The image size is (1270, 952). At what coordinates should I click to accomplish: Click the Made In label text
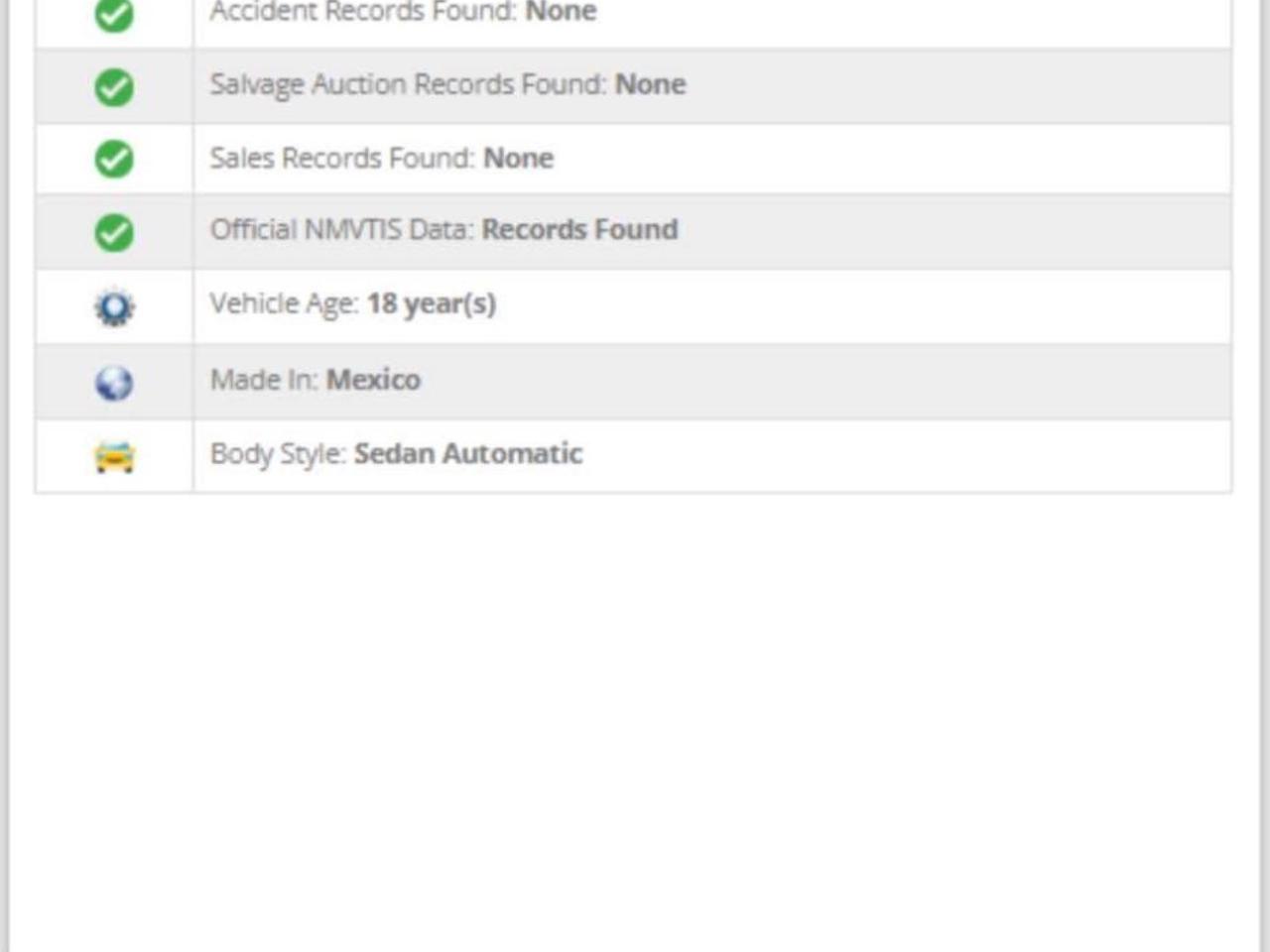pyautogui.click(x=264, y=379)
